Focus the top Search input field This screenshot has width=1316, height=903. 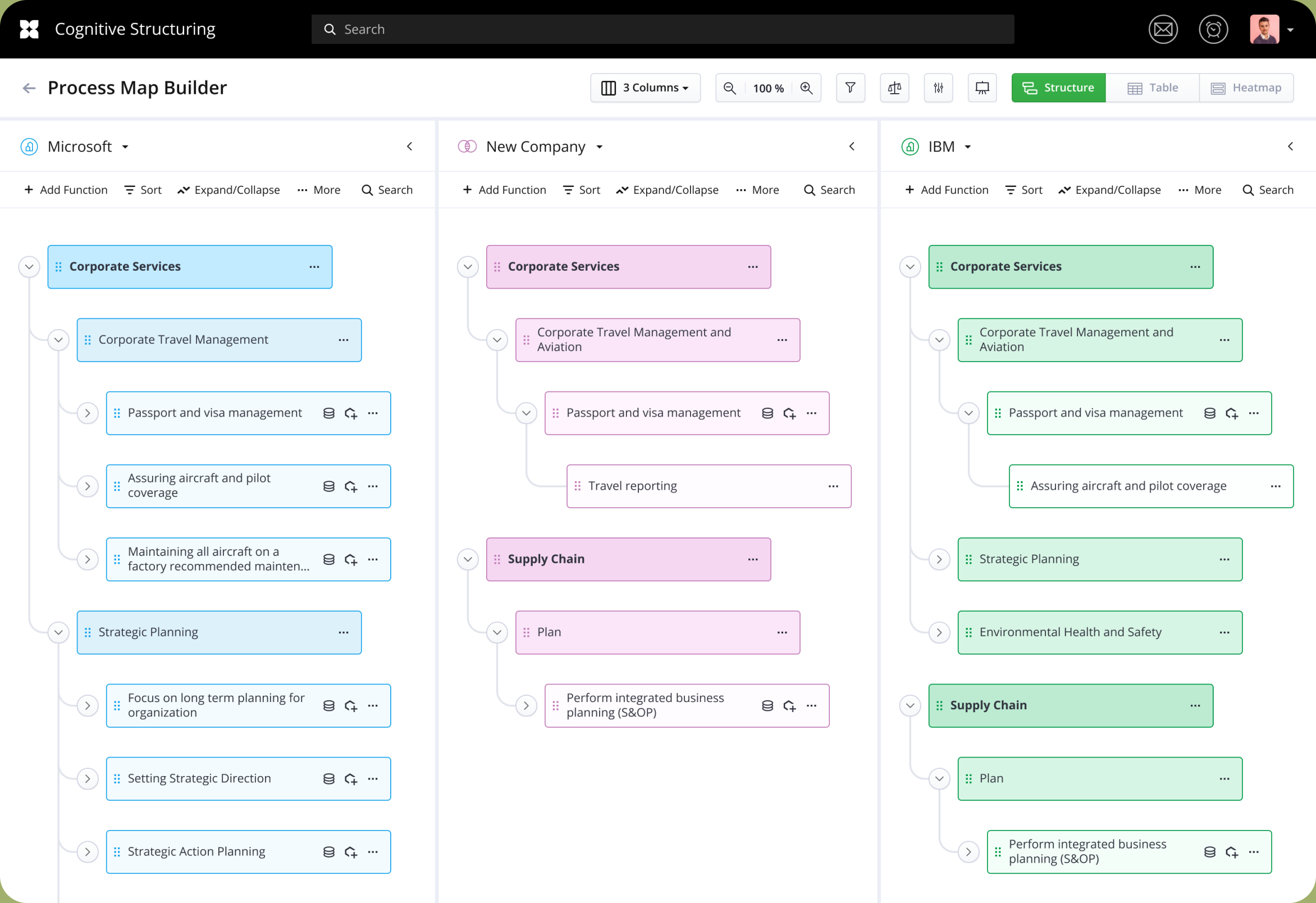click(x=662, y=29)
